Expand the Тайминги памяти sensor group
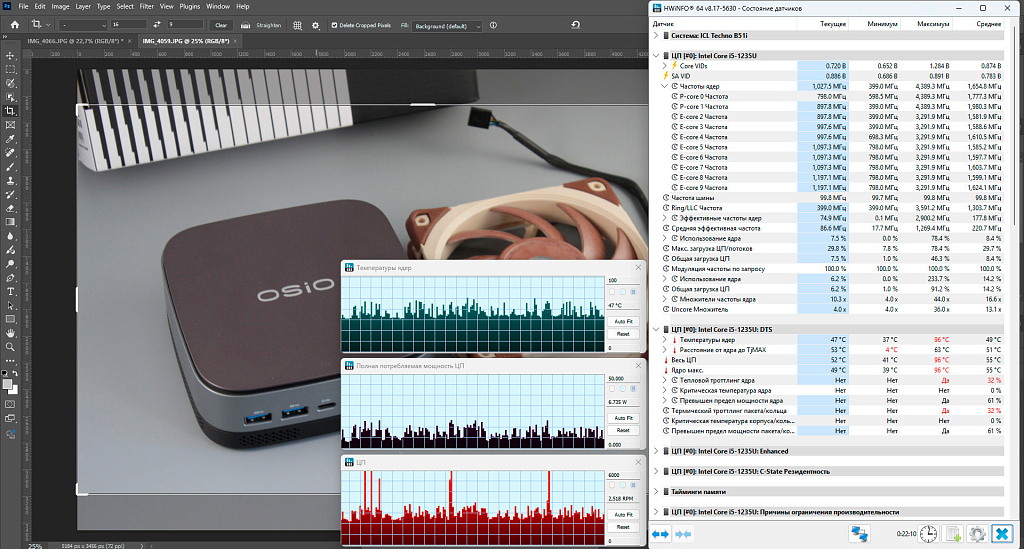 (x=656, y=491)
